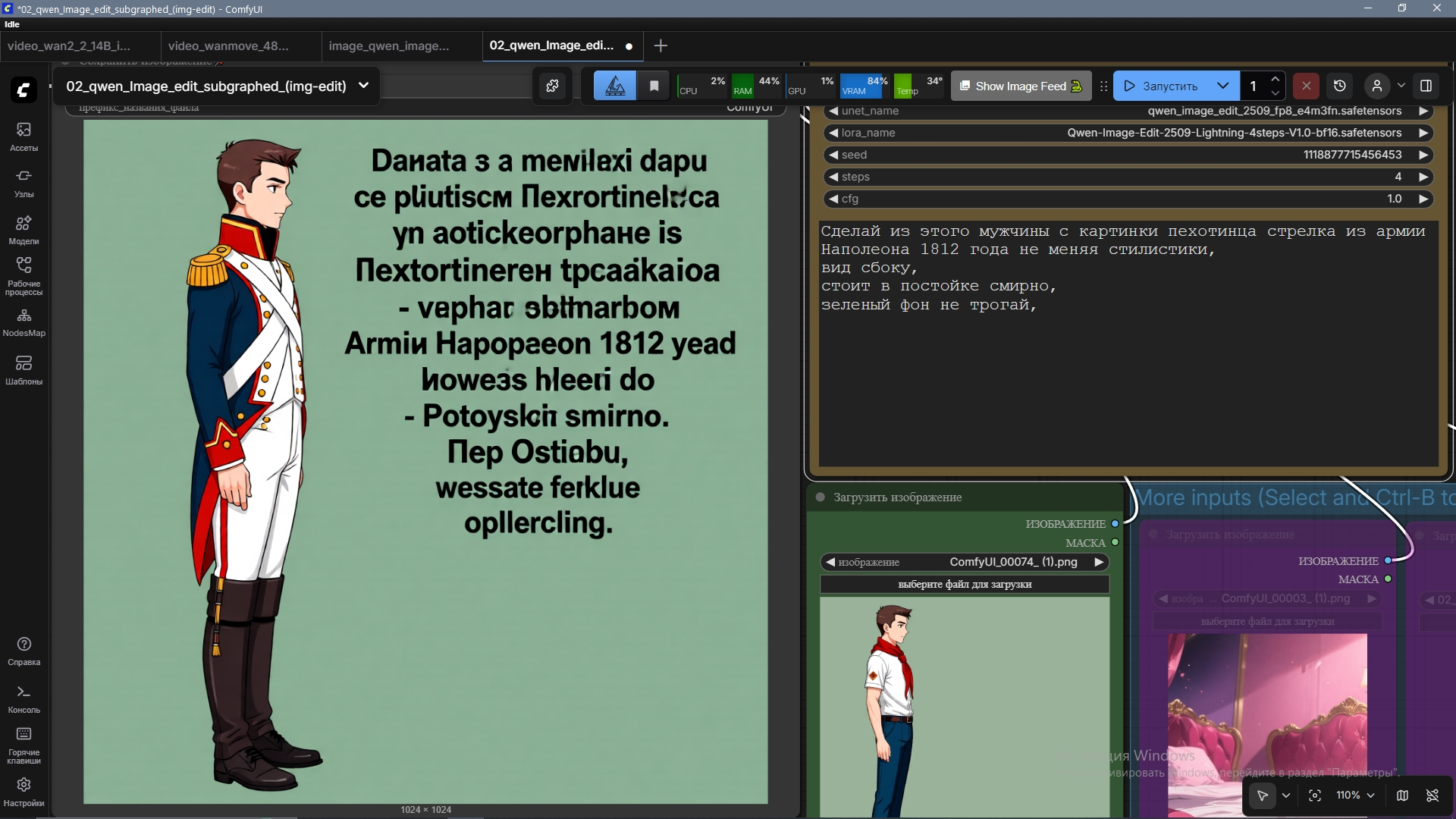Open the Assets sidebar panel

24,136
